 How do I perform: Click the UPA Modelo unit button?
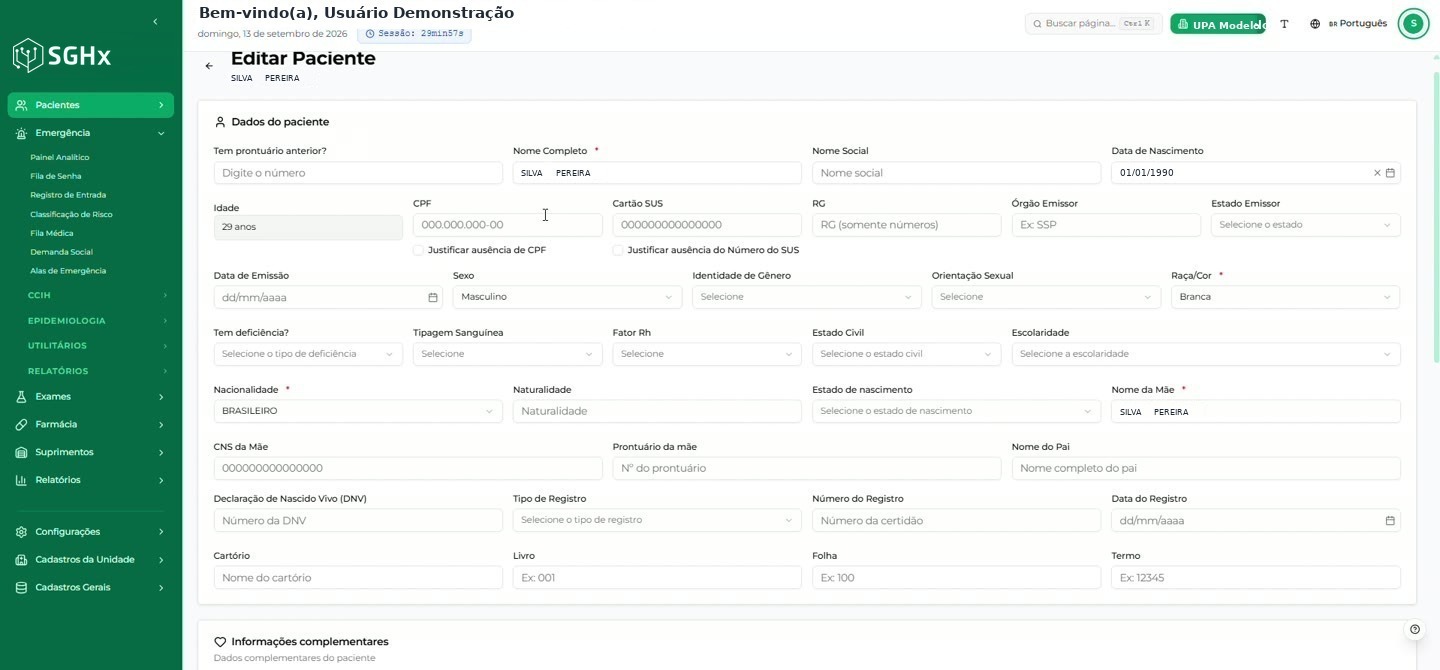point(1218,24)
